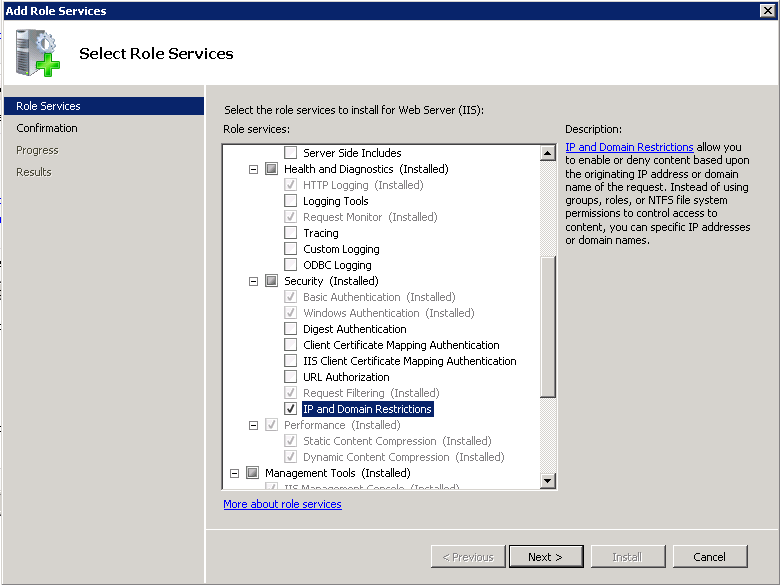Screen dimensions: 781x585
Task: Close the Add Role Services dialog
Action: (768, 10)
